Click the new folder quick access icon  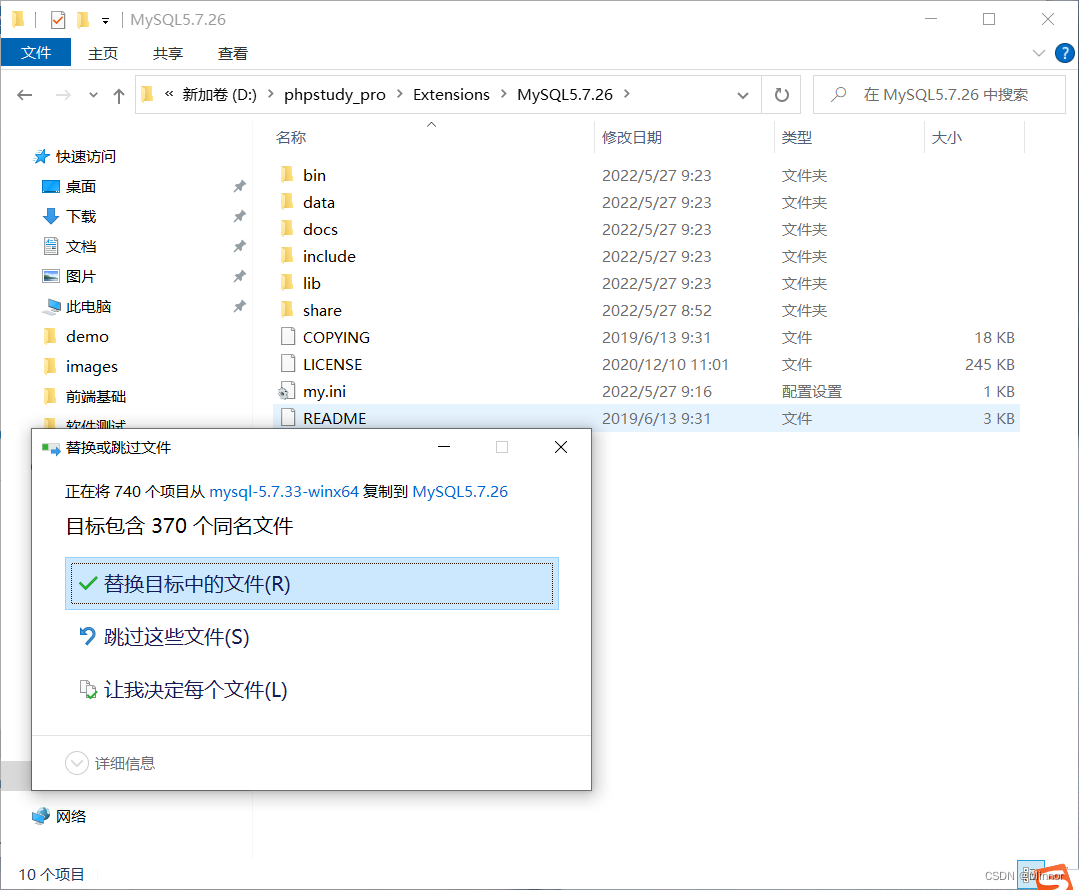click(x=83, y=20)
